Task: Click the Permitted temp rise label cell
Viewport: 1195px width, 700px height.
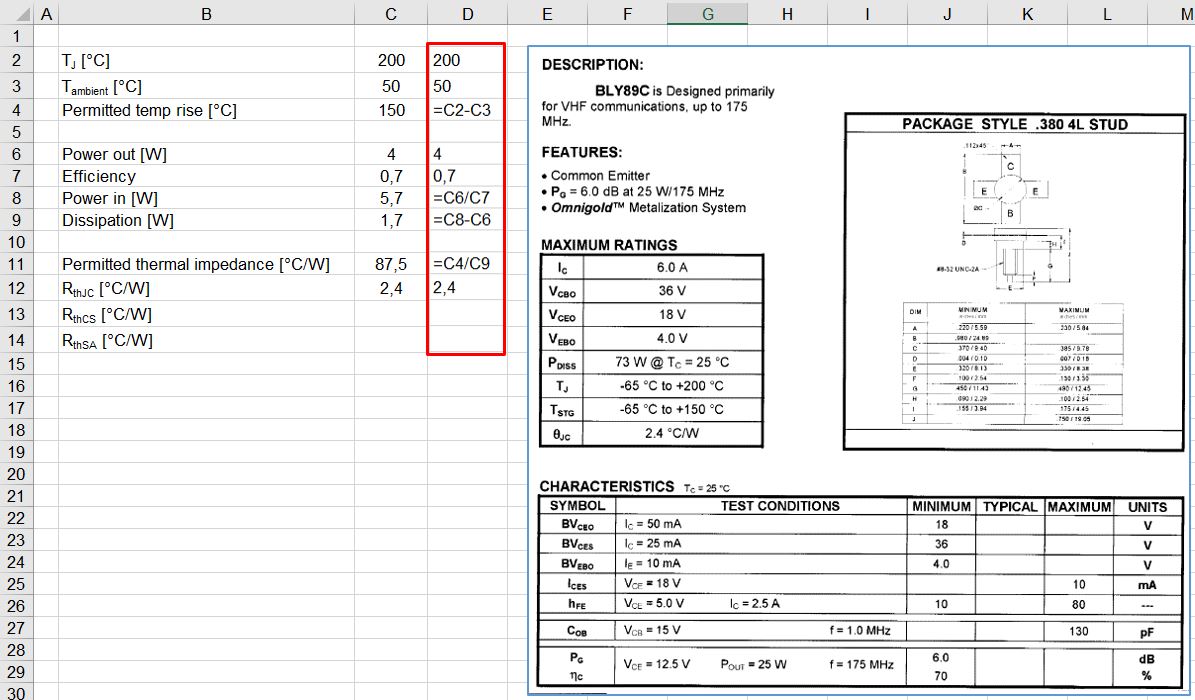Action: 150,110
